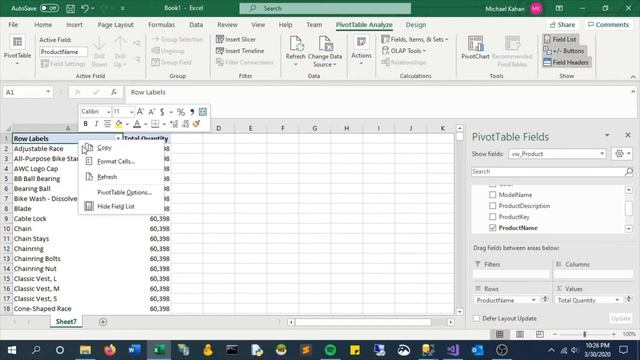Select the Sheet7 tab
640x360 pixels.
coord(66,322)
